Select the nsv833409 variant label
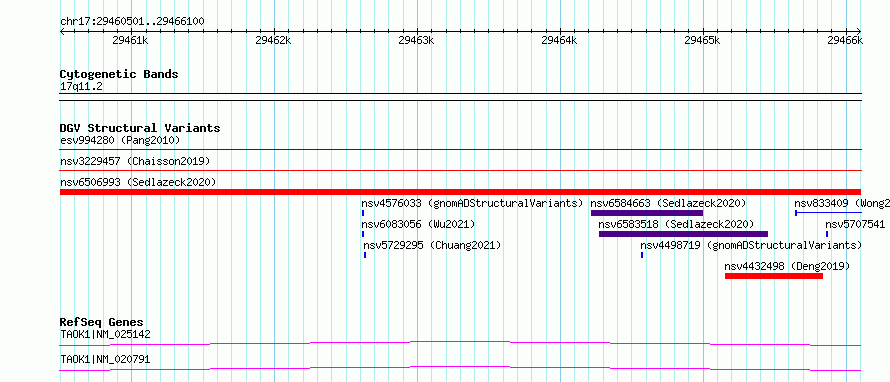 click(842, 203)
